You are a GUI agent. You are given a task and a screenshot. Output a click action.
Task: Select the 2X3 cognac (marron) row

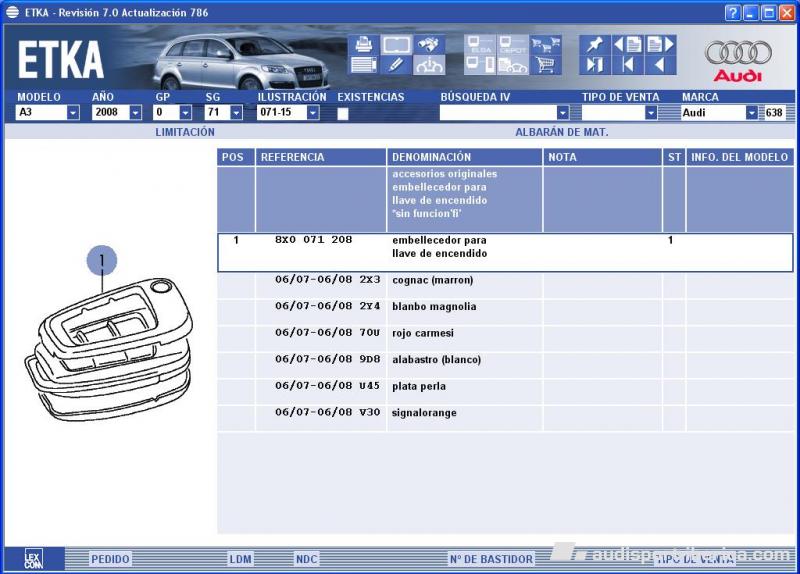point(505,285)
